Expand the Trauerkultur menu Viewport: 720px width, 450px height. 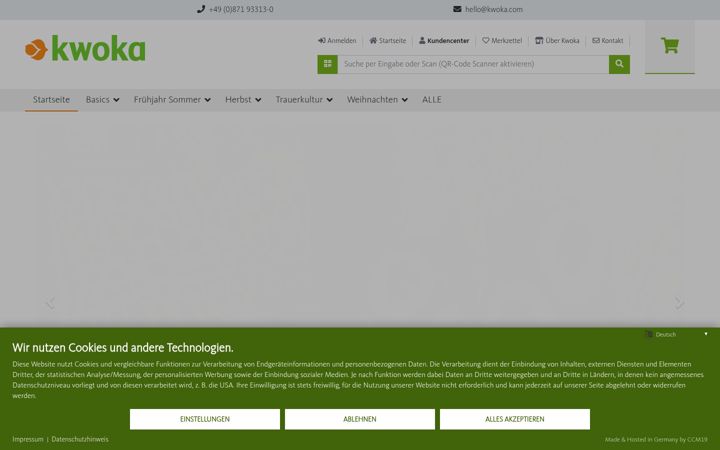tap(304, 100)
